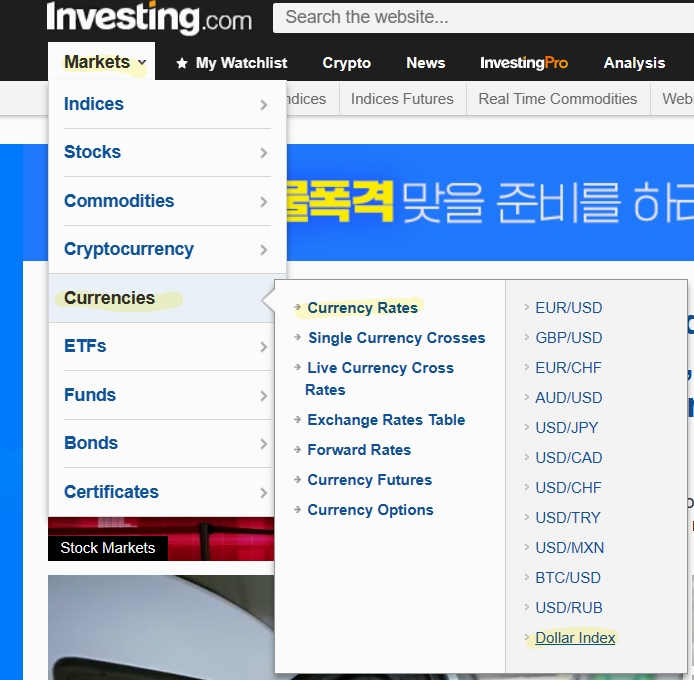694x680 pixels.
Task: Open the USD/TRY pair
Action: click(568, 518)
